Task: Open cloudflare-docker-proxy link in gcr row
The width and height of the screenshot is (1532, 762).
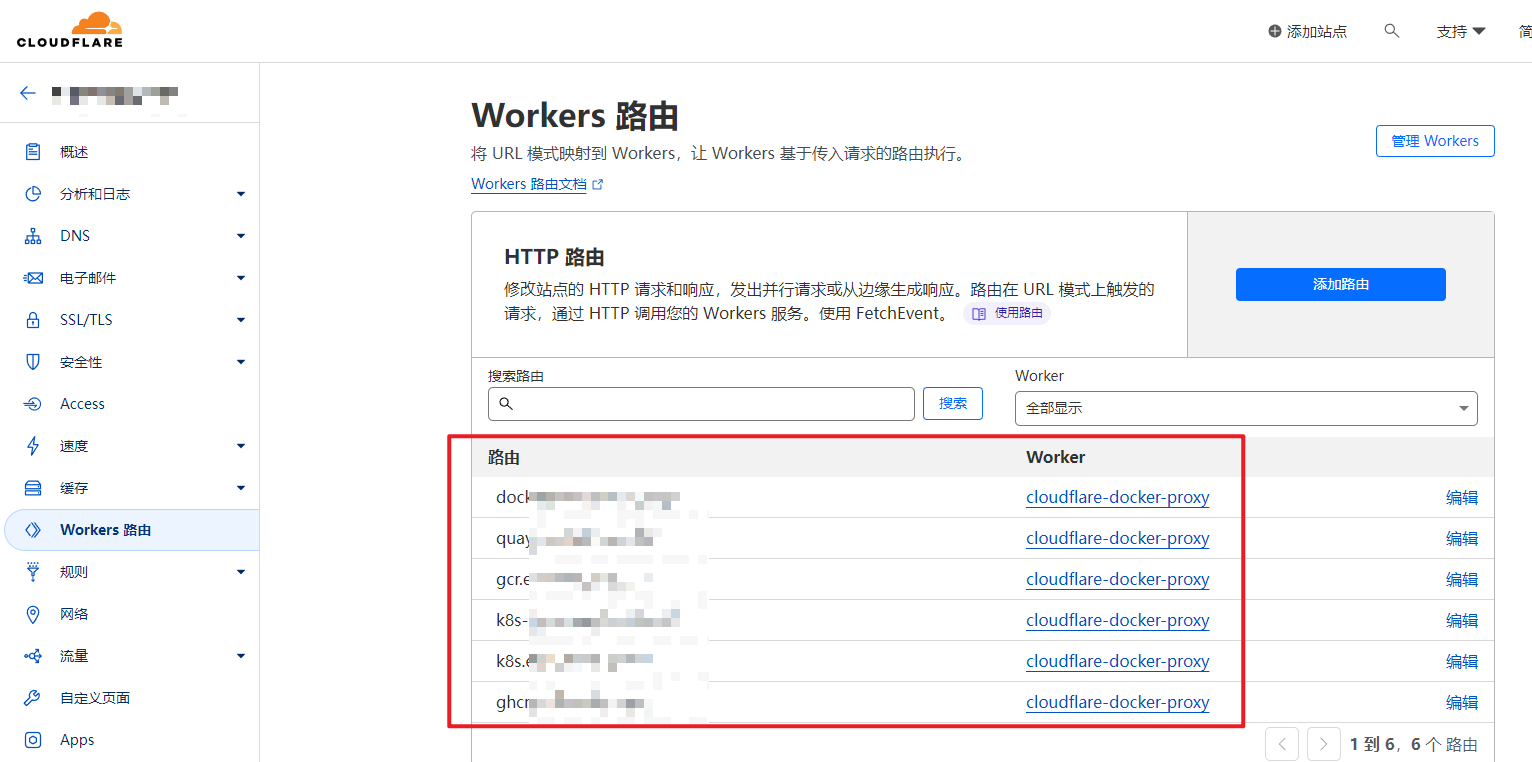Action: [1118, 580]
